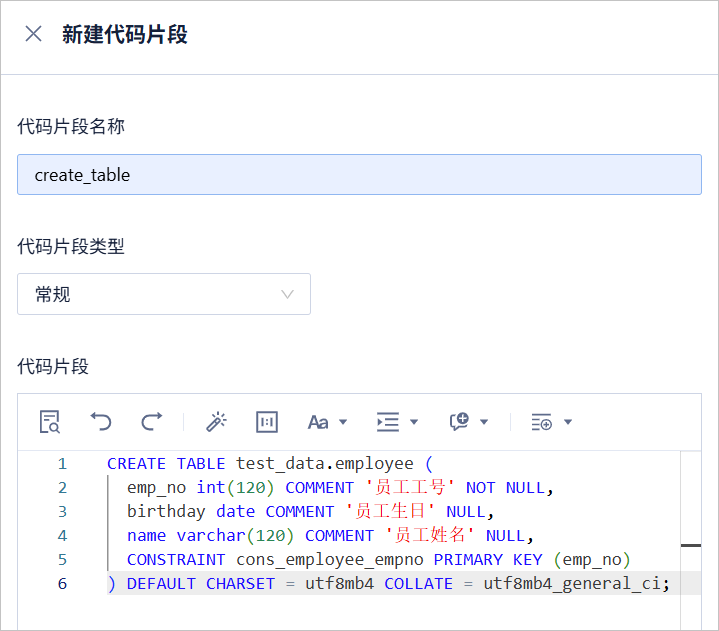Click the Aa text case icon
719x631 pixels.
tap(318, 422)
